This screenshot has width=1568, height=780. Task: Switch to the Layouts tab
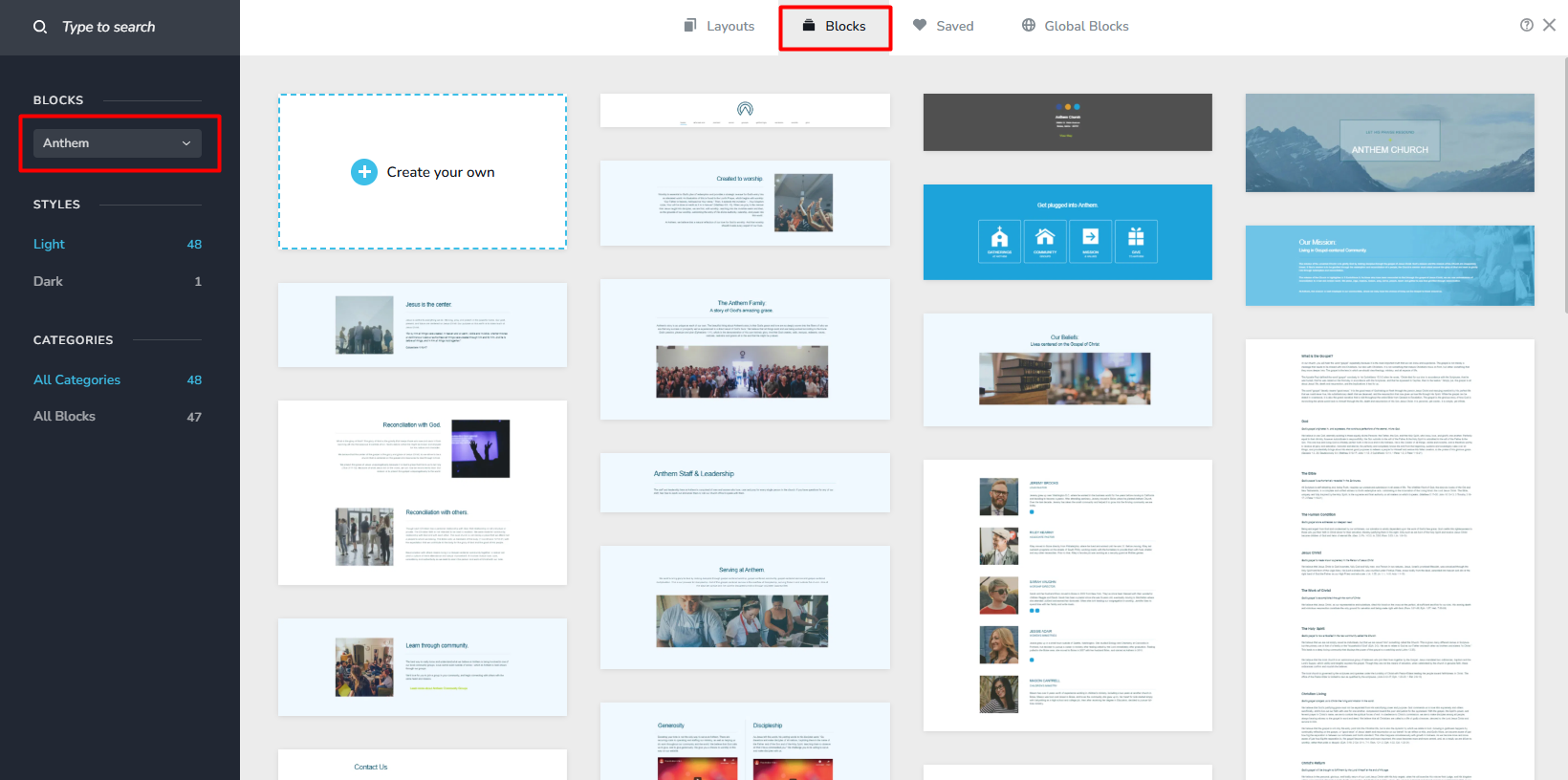point(719,26)
